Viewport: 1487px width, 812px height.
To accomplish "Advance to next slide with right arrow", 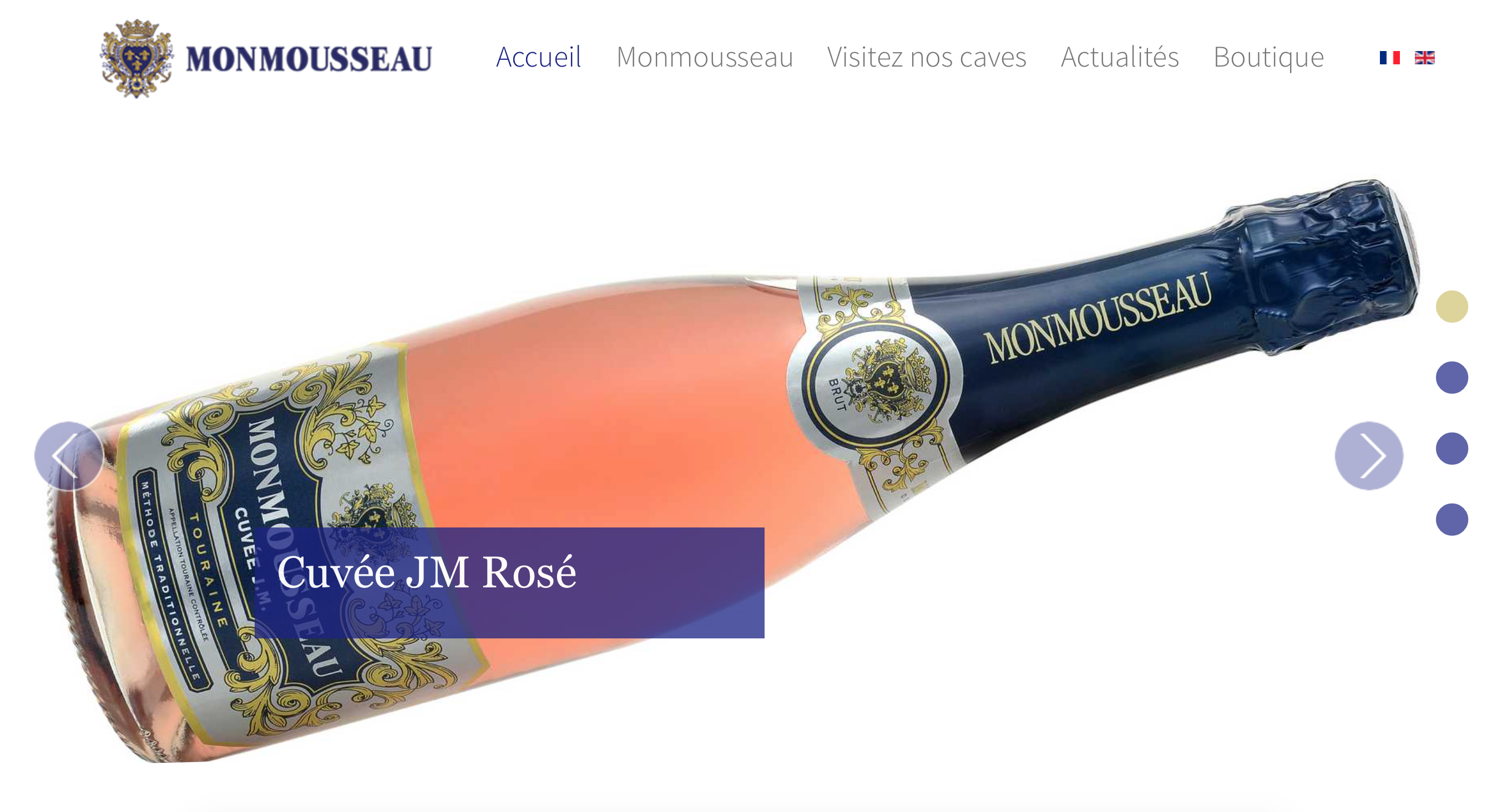I will click(x=1369, y=456).
